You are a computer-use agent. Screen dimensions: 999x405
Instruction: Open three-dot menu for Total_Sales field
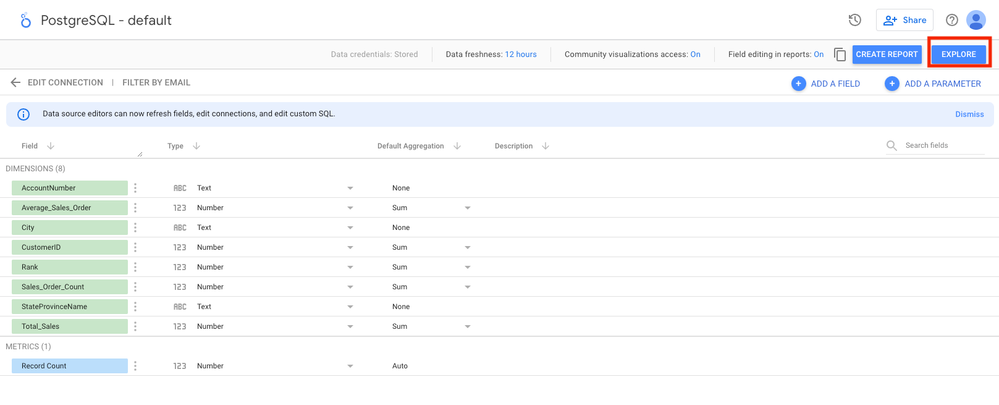click(136, 326)
